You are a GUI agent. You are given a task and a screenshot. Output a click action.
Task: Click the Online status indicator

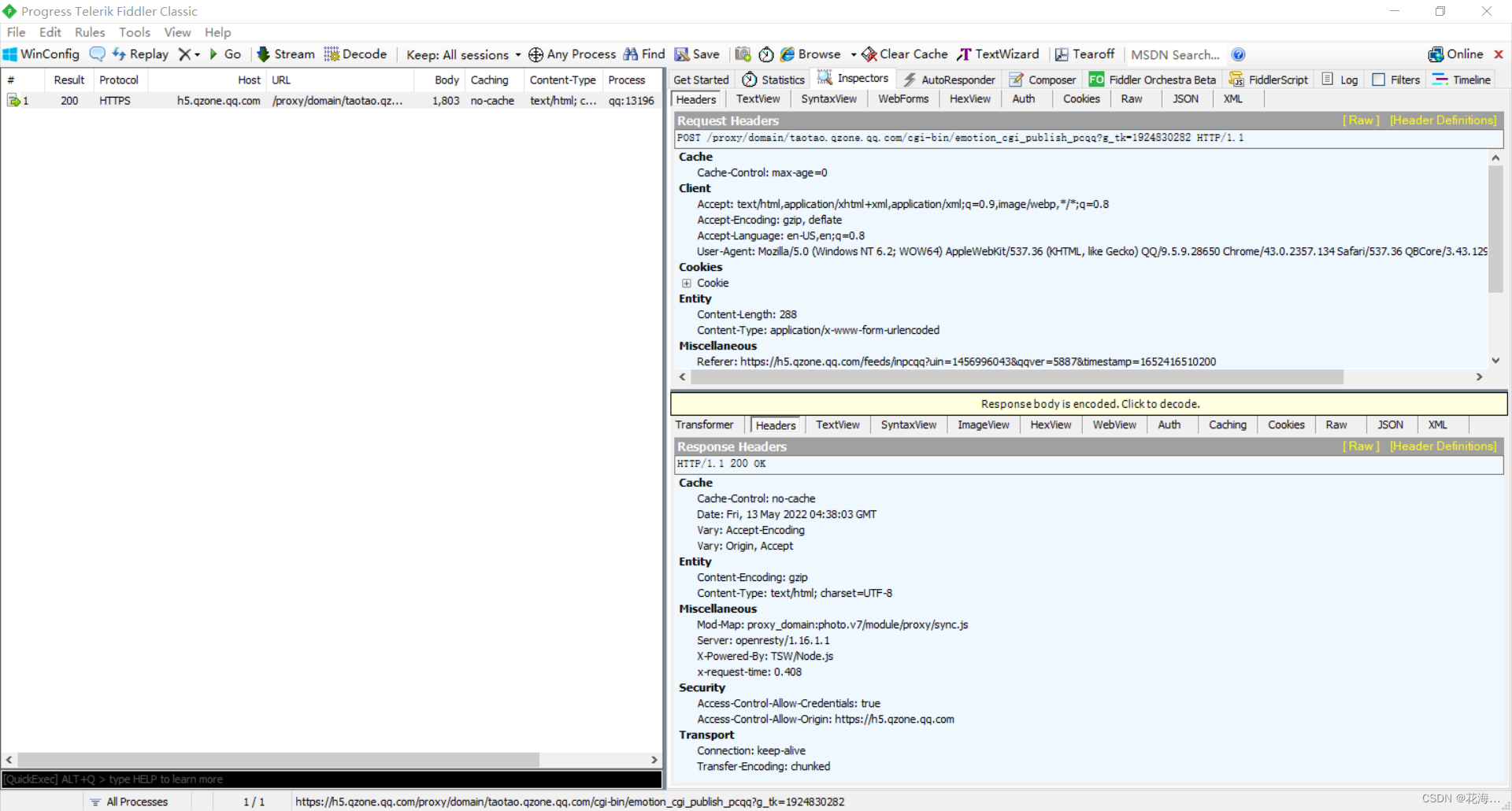pyautogui.click(x=1455, y=54)
